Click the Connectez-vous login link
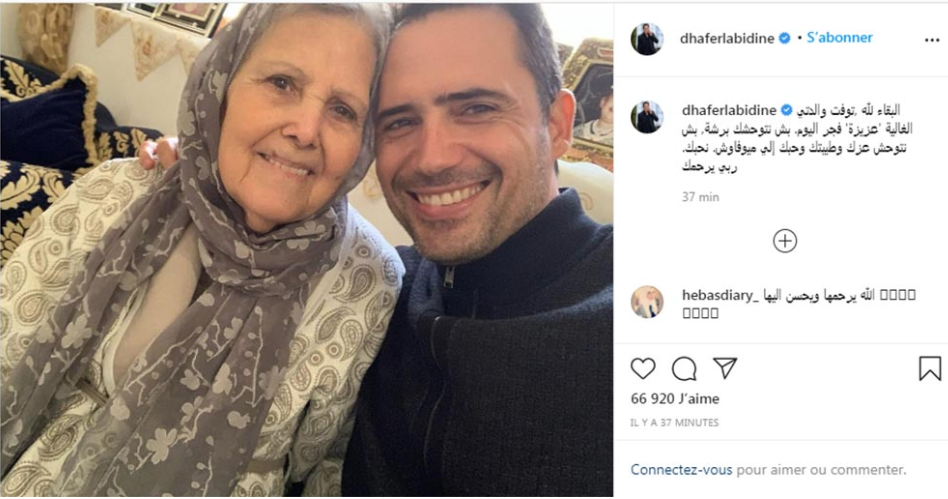Viewport: 948px width, 499px height. (x=681, y=469)
